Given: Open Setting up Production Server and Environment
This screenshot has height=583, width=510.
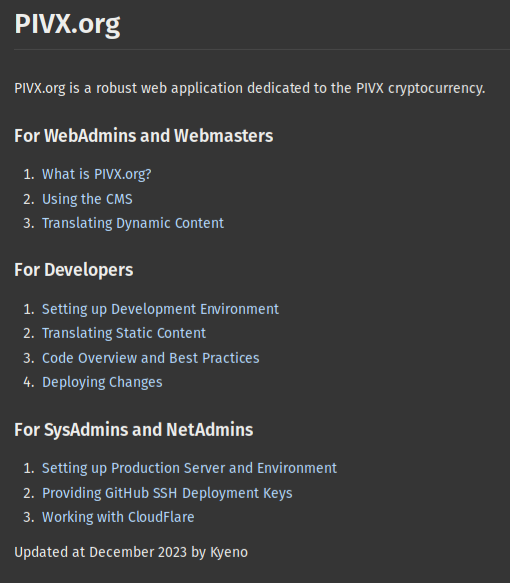Looking at the screenshot, I should click(x=189, y=468).
